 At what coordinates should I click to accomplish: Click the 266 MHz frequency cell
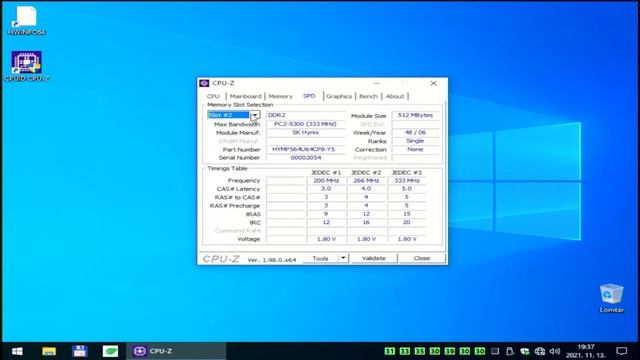click(x=366, y=180)
